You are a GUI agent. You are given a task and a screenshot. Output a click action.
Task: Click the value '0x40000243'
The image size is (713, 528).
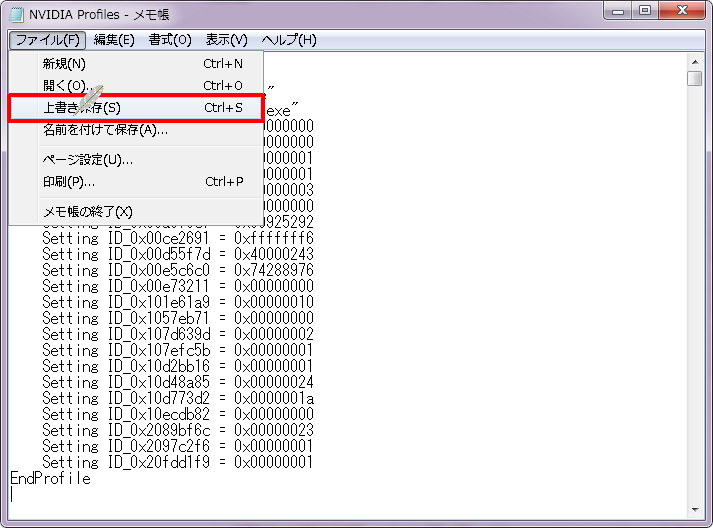click(x=274, y=254)
